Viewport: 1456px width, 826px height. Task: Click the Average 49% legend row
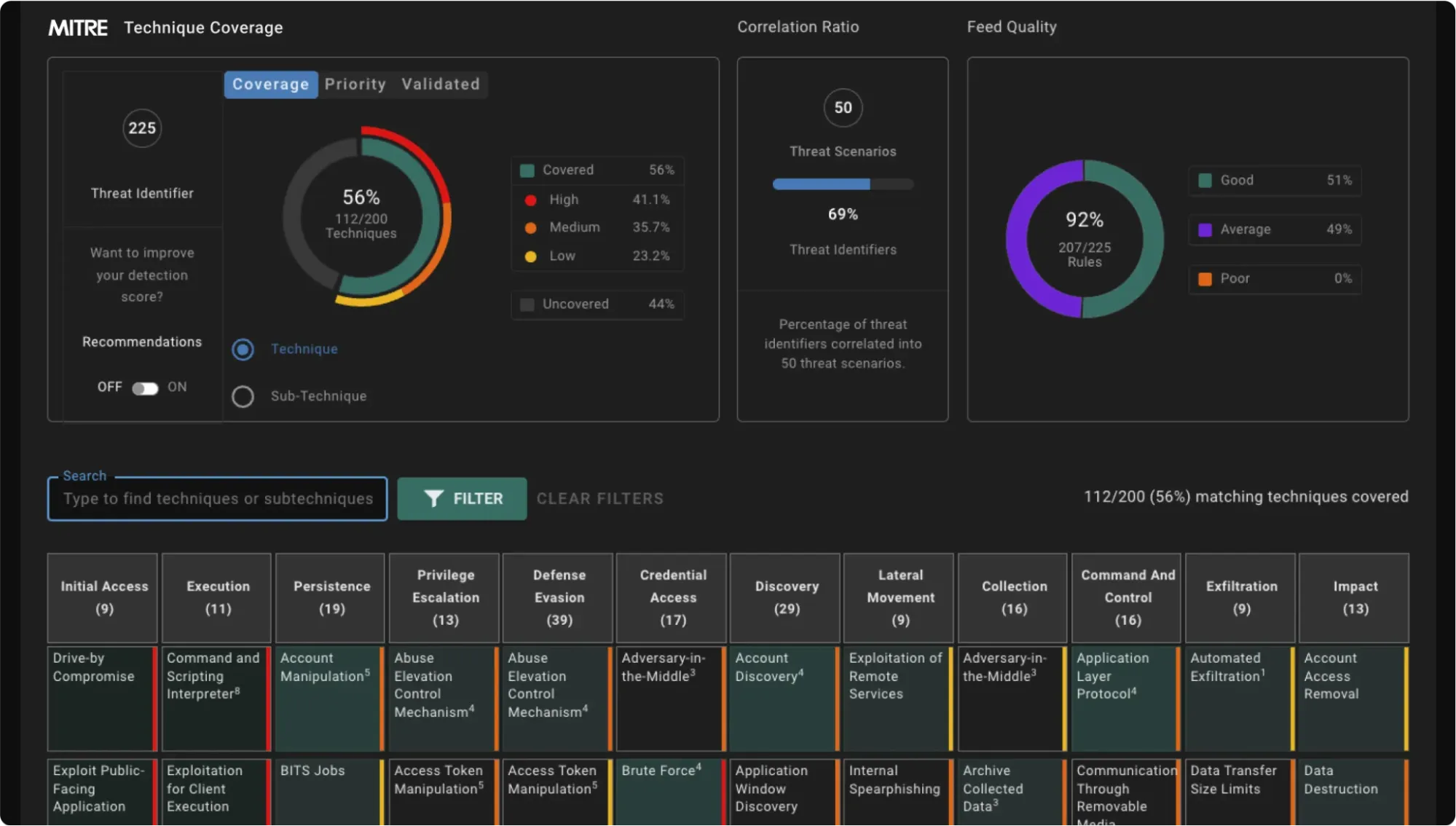(1275, 230)
